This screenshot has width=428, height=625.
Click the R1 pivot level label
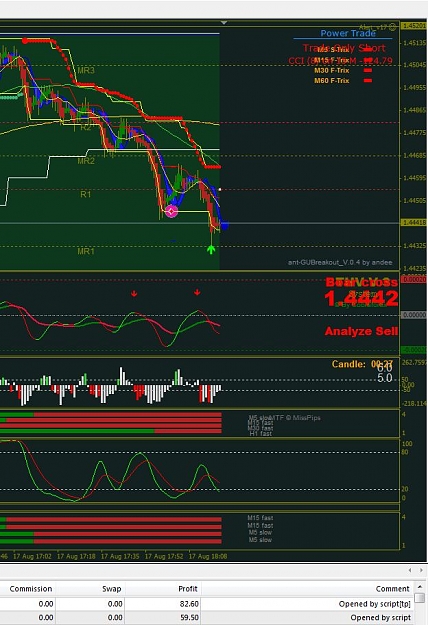[x=86, y=195]
